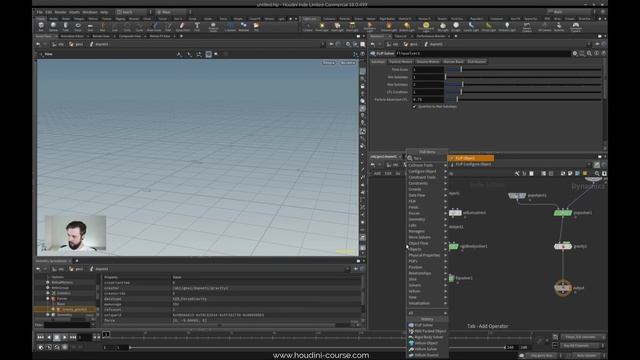Screen dimensions: 640x360
Task: Choose FLIP Object in Tab menu results
Action: 471,158
